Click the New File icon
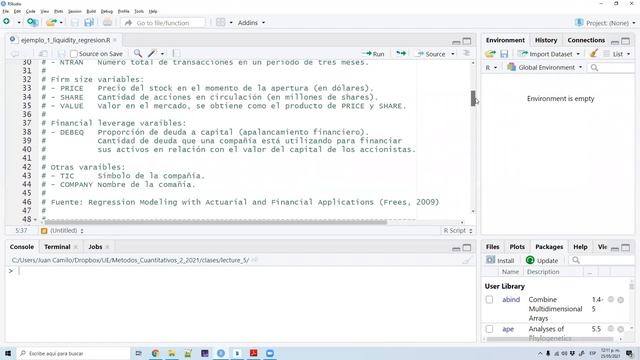The width and height of the screenshot is (640, 360). pos(7,22)
